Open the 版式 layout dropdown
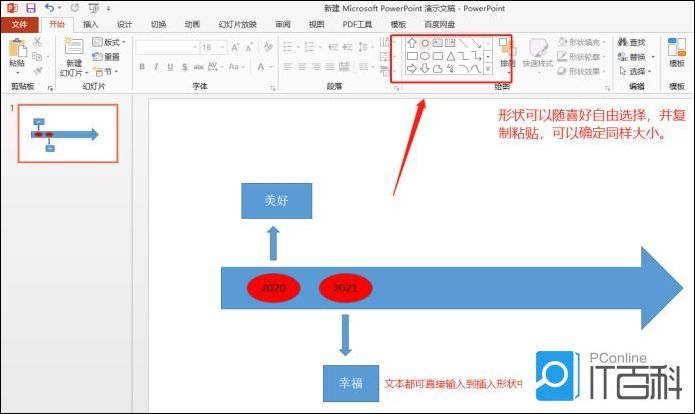695x414 pixels. (109, 42)
